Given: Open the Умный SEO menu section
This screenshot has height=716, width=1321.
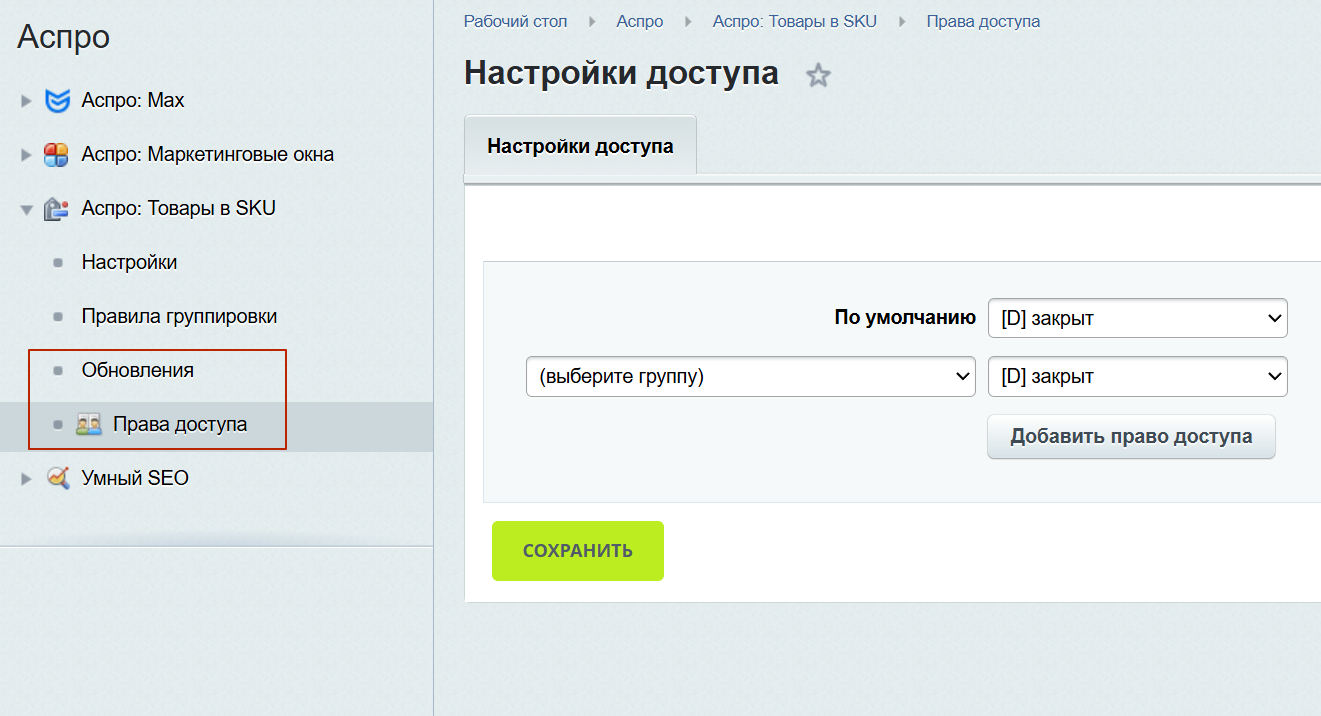Looking at the screenshot, I should click(135, 478).
